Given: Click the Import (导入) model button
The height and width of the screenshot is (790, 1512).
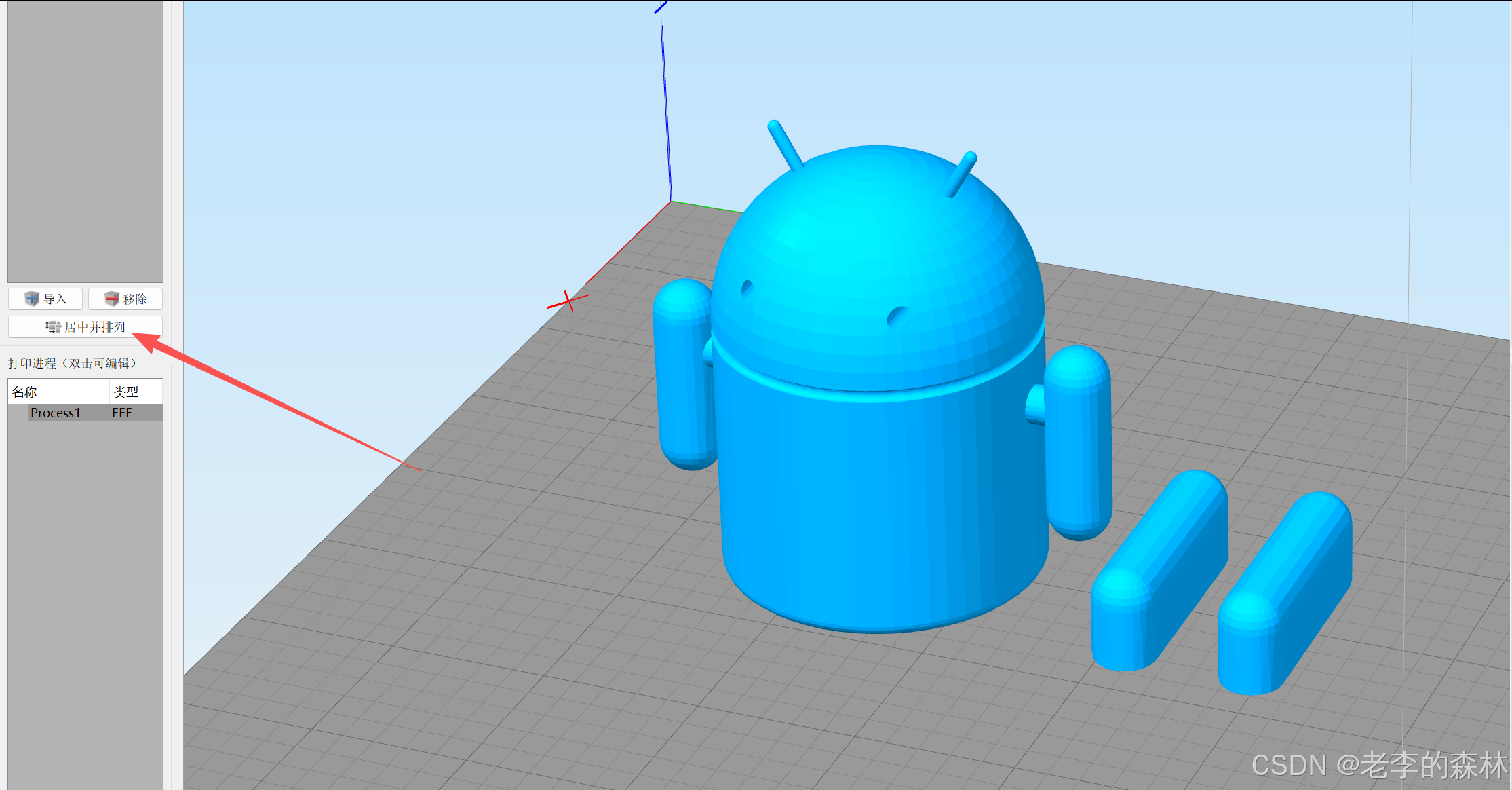Looking at the screenshot, I should tap(45, 299).
